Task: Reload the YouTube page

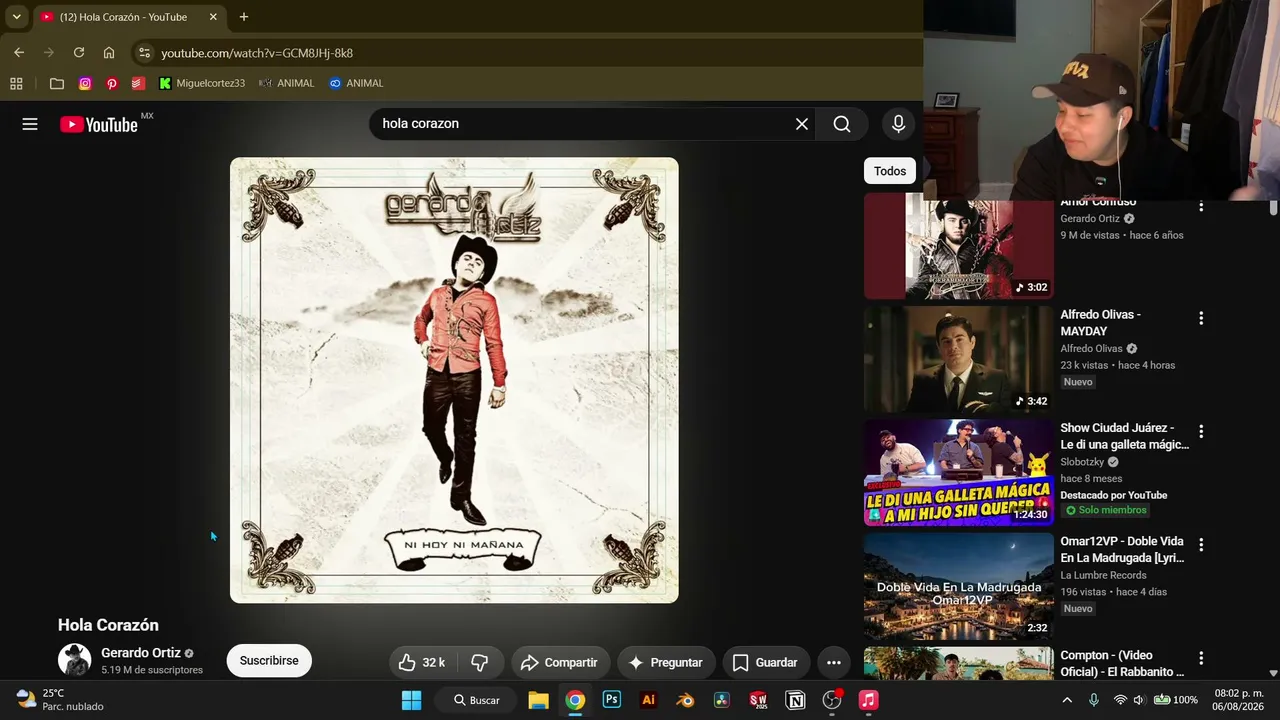Action: coord(79,53)
